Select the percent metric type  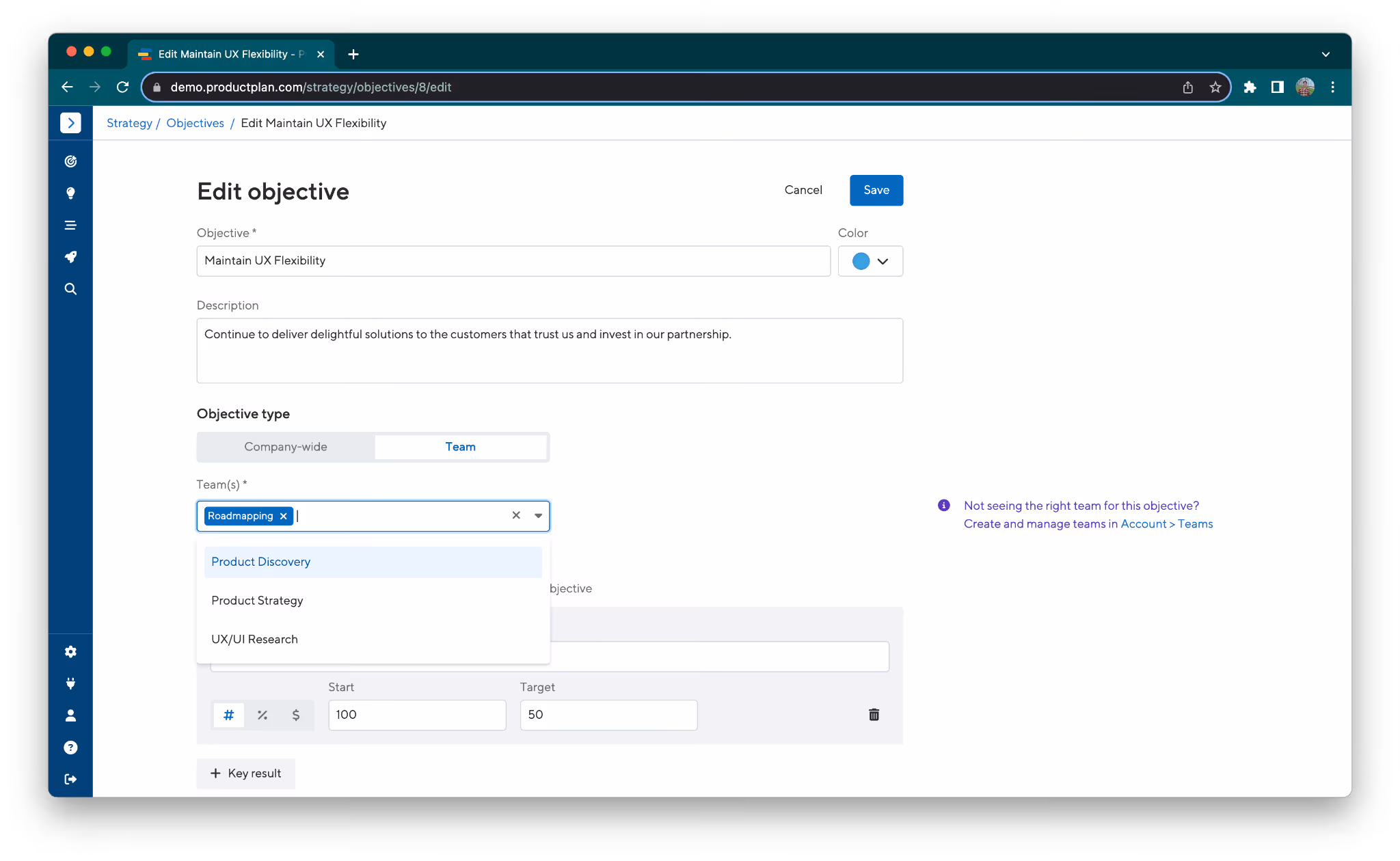tap(262, 715)
